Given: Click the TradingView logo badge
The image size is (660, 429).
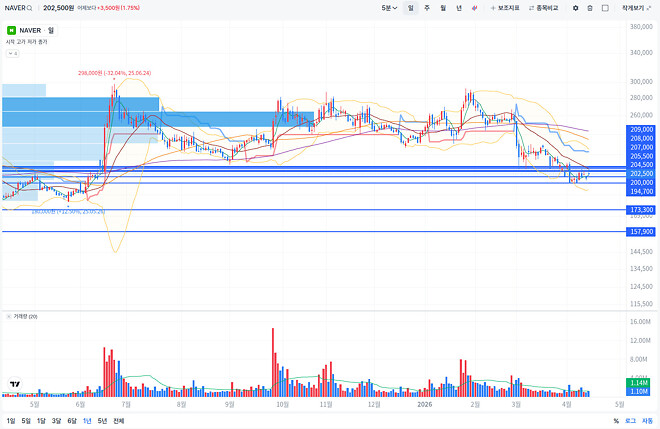Looking at the screenshot, I should tap(15, 384).
